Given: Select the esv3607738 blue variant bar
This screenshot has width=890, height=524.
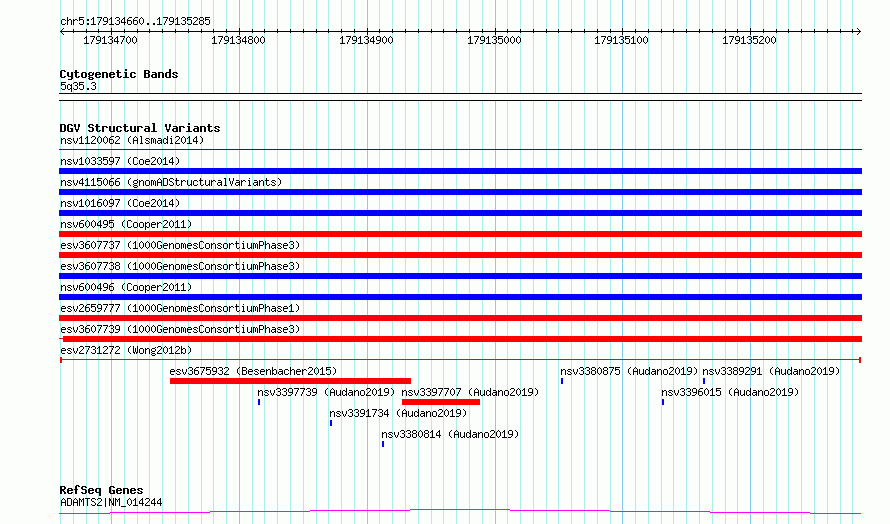Looking at the screenshot, I should coord(460,276).
